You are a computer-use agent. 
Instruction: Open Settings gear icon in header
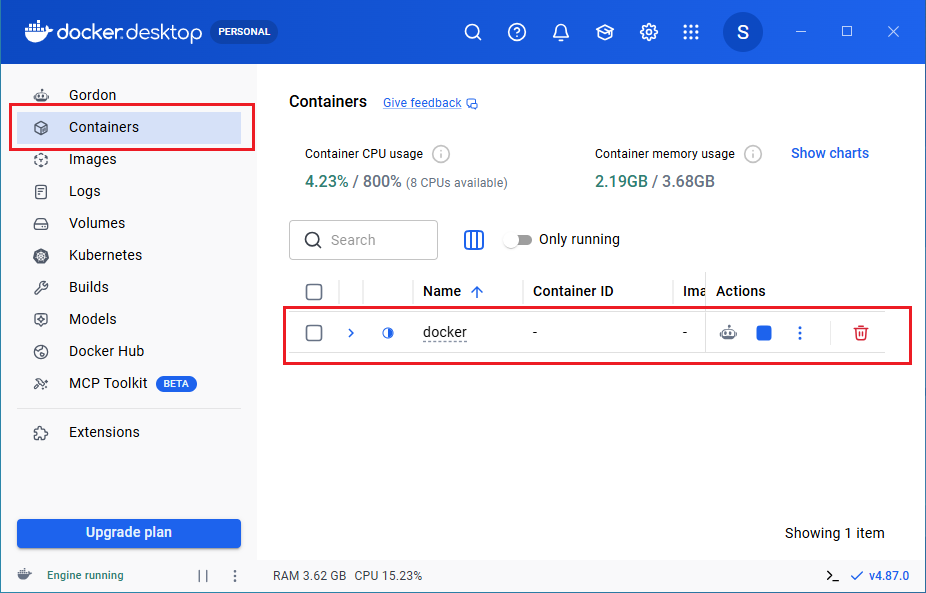(x=648, y=32)
